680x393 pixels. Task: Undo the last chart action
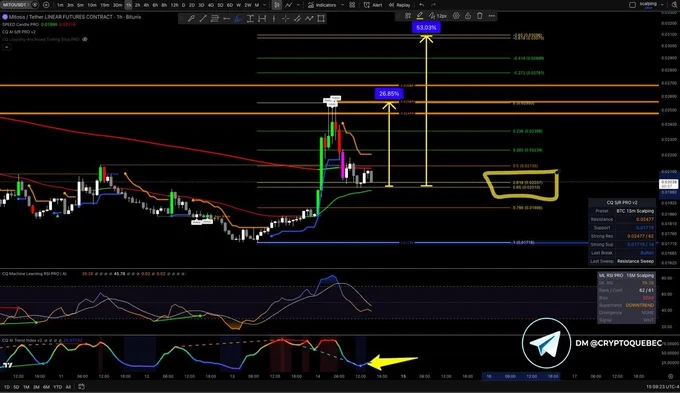[x=422, y=5]
